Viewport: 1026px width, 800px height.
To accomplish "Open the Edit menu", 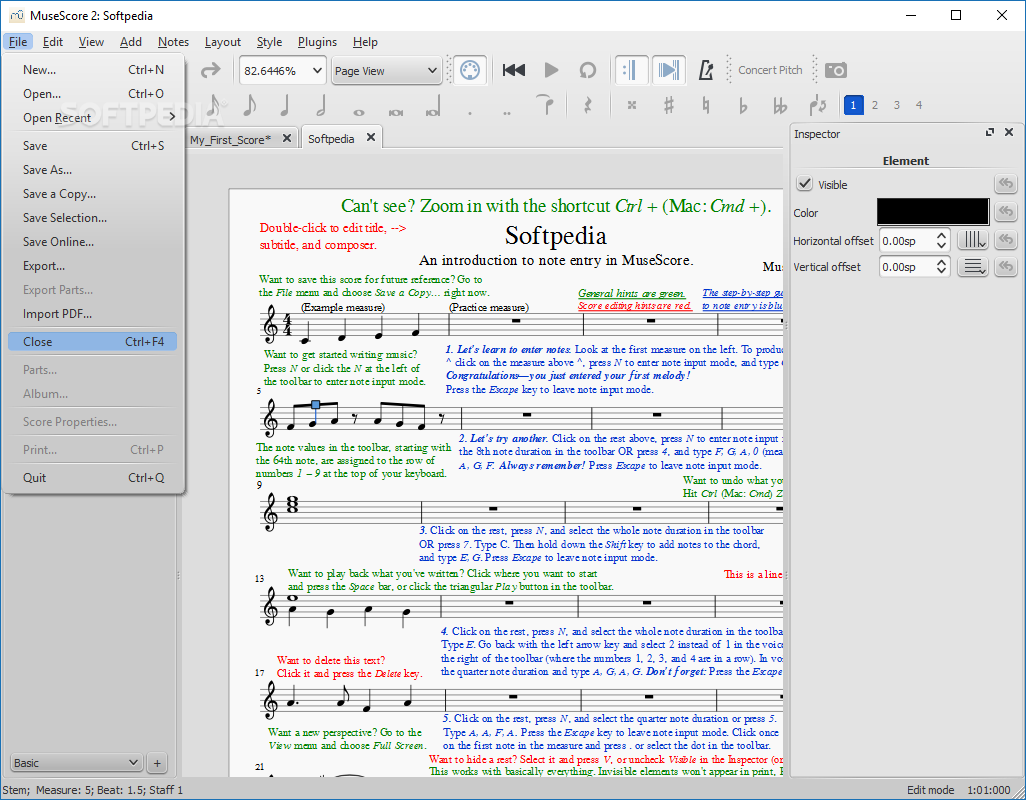I will tap(52, 42).
